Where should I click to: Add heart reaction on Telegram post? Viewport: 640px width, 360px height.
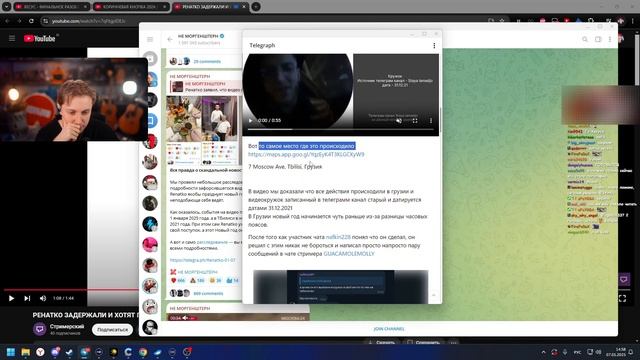(x=178, y=280)
